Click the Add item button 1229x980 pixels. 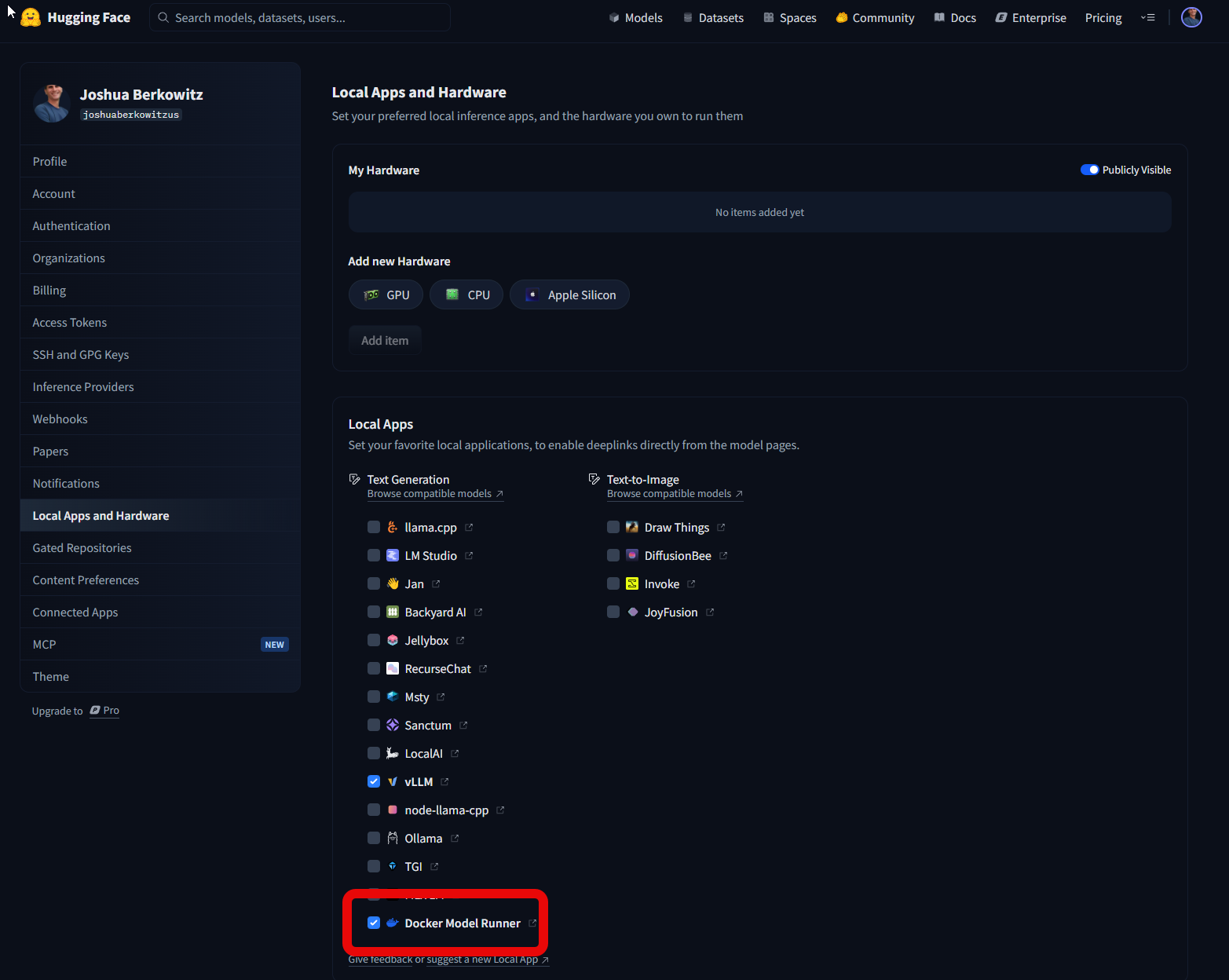tap(385, 341)
